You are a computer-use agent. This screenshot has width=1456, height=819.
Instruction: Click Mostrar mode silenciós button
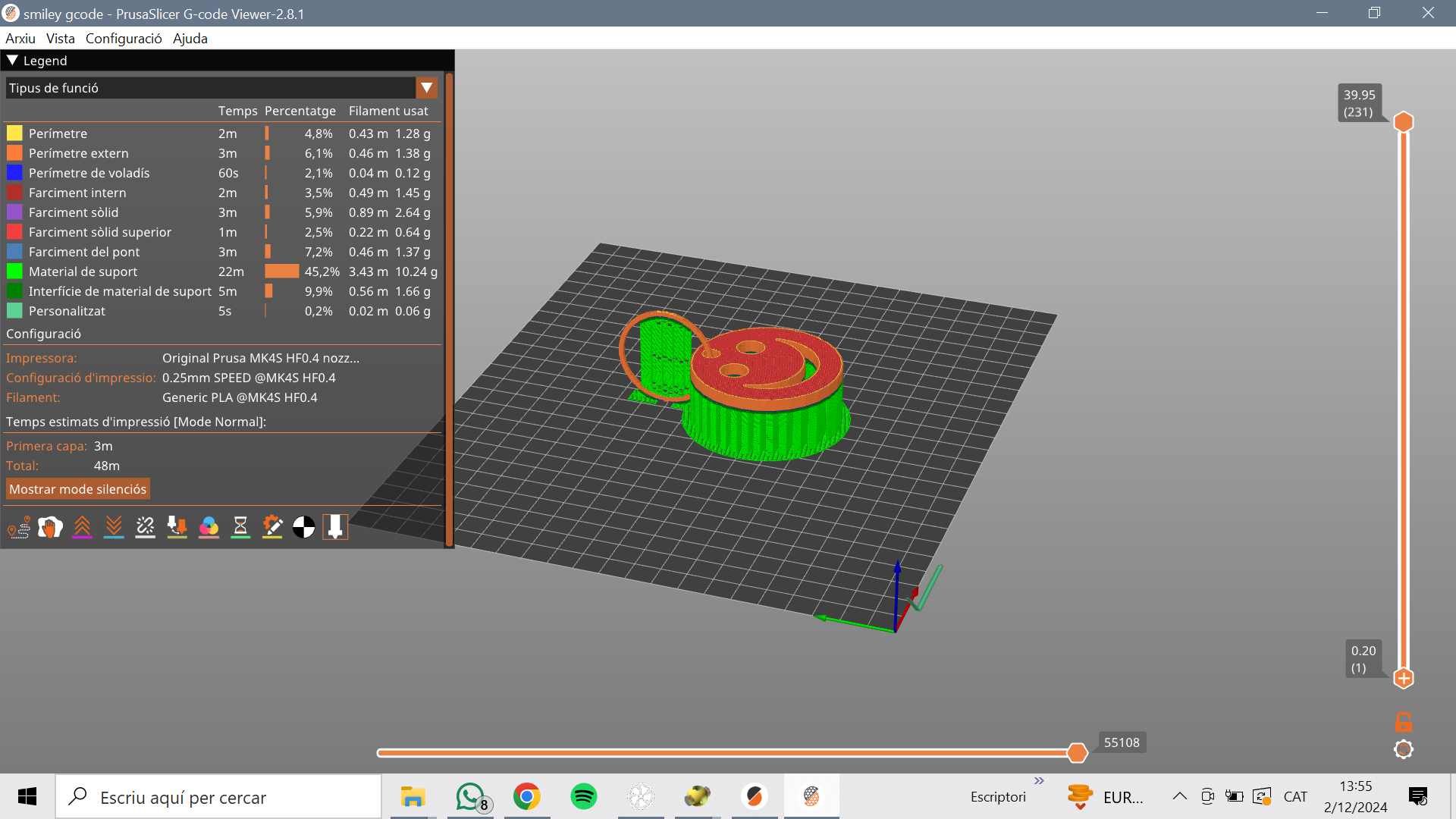coord(77,489)
